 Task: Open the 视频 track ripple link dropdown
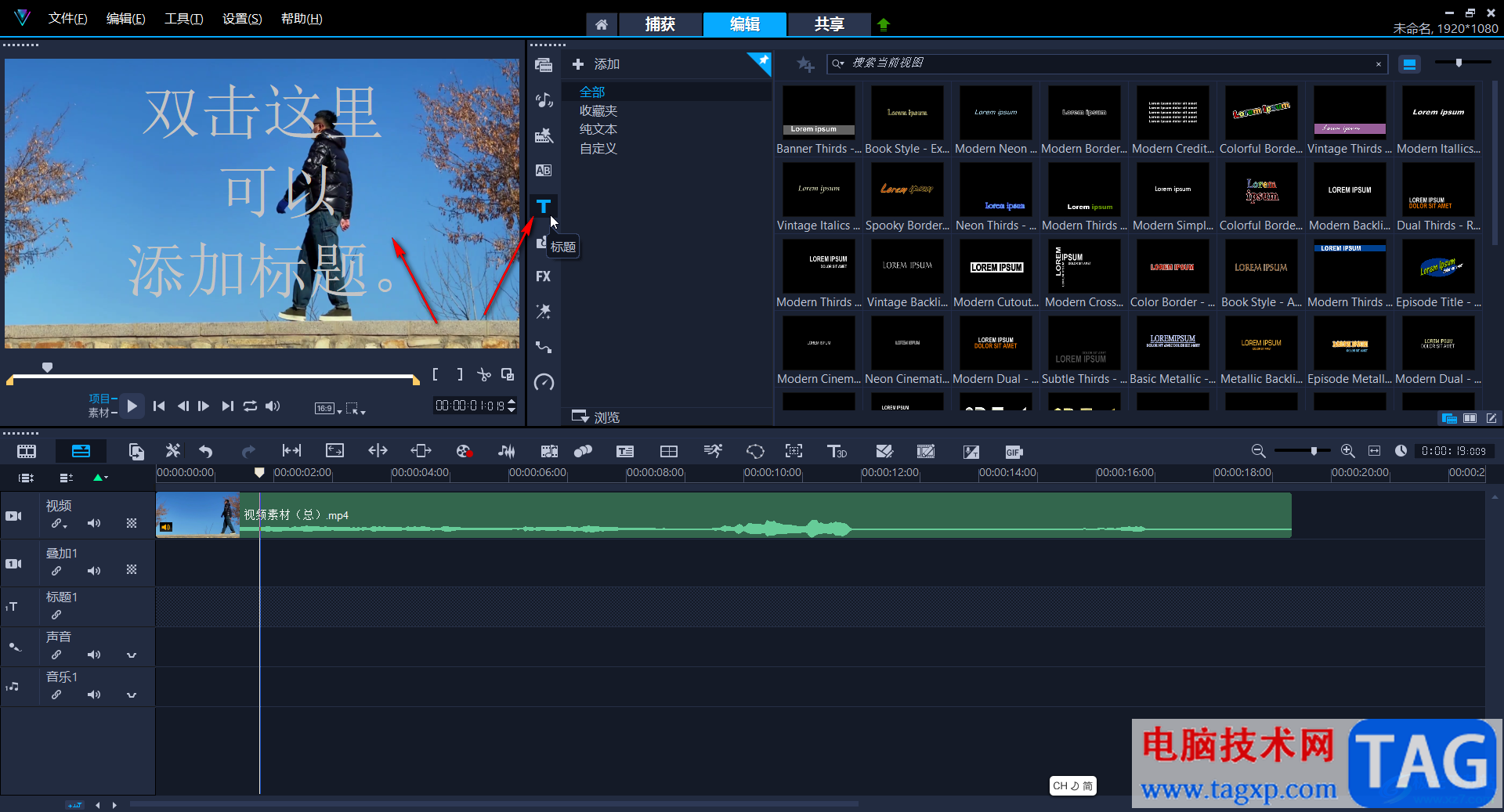(60, 524)
